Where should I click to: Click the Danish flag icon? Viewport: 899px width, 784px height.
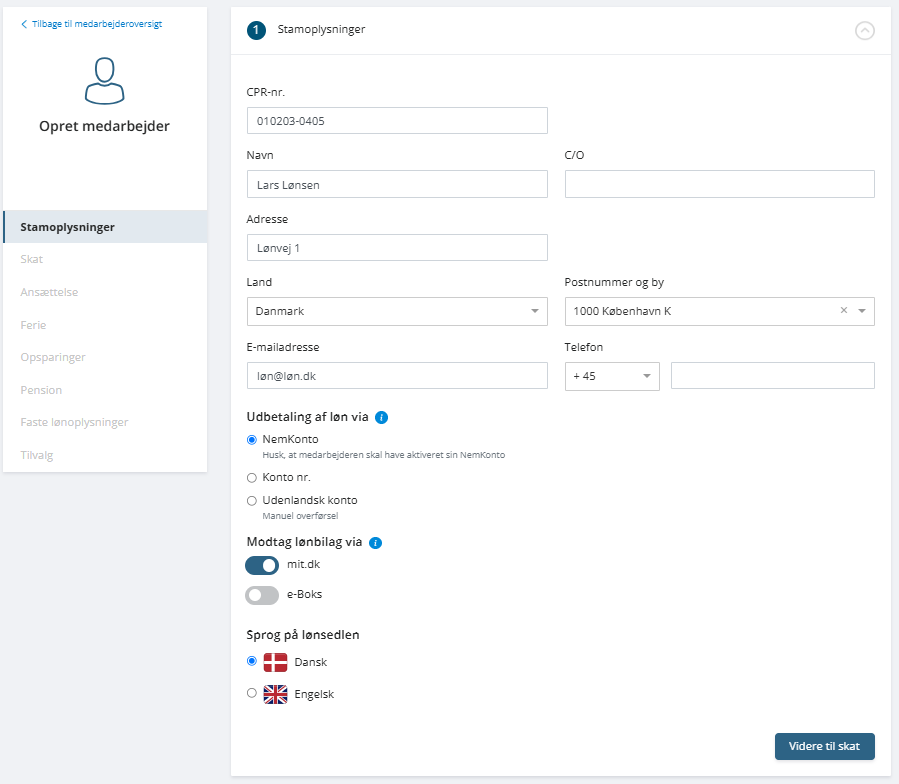pyautogui.click(x=275, y=662)
